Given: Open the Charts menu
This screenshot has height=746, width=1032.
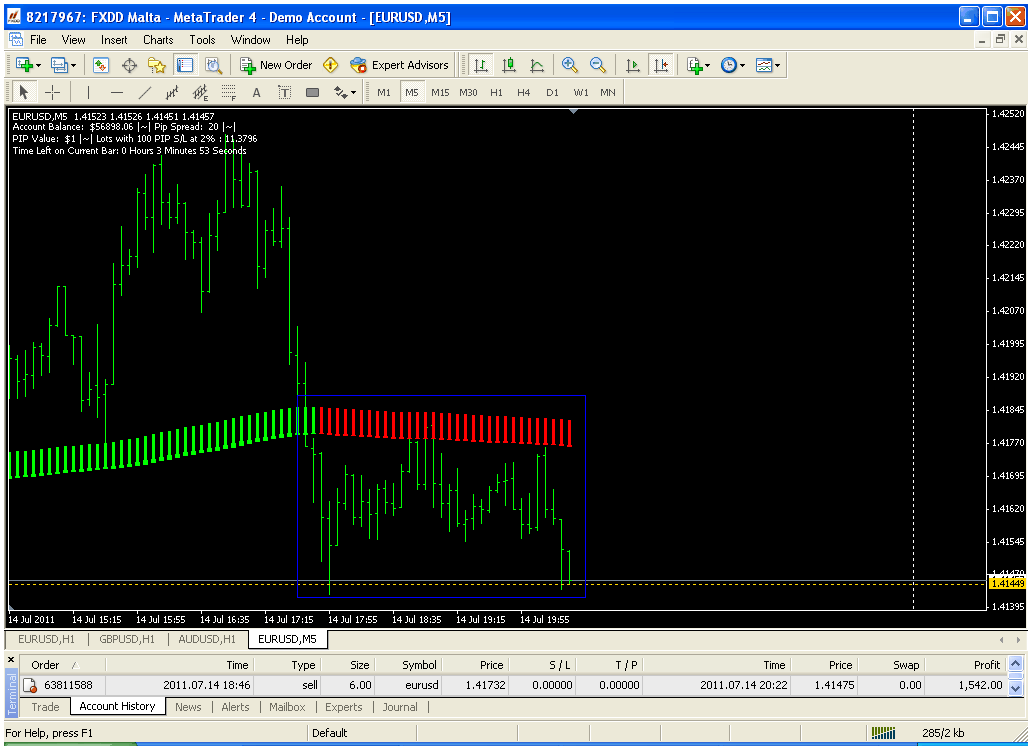Looking at the screenshot, I should pos(158,40).
